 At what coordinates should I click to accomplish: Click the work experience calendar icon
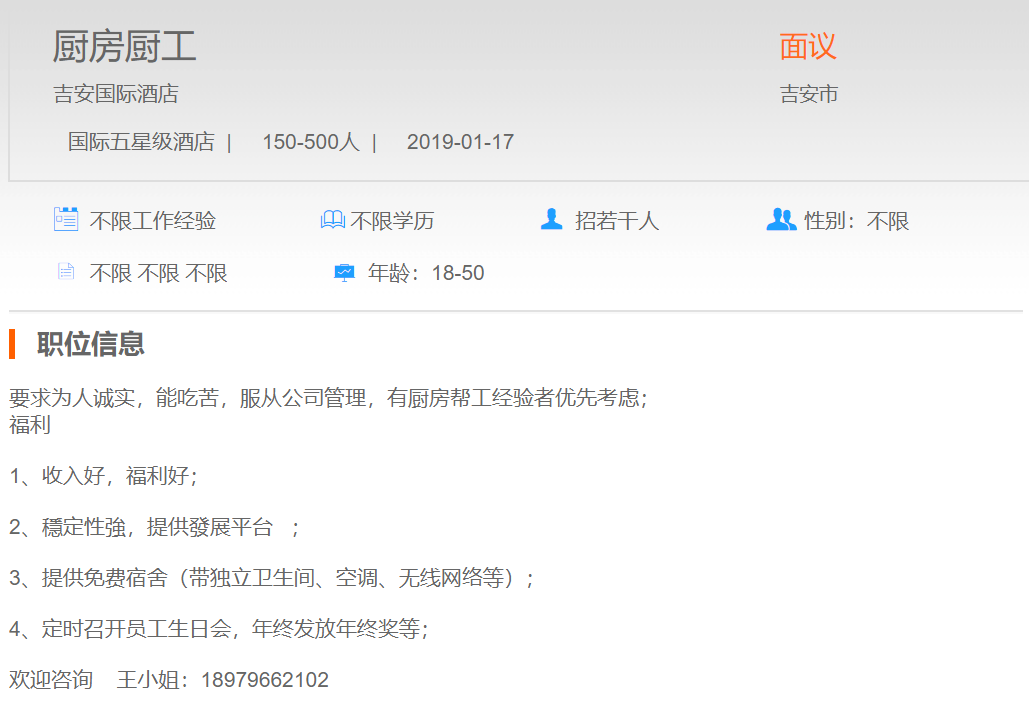coord(66,219)
